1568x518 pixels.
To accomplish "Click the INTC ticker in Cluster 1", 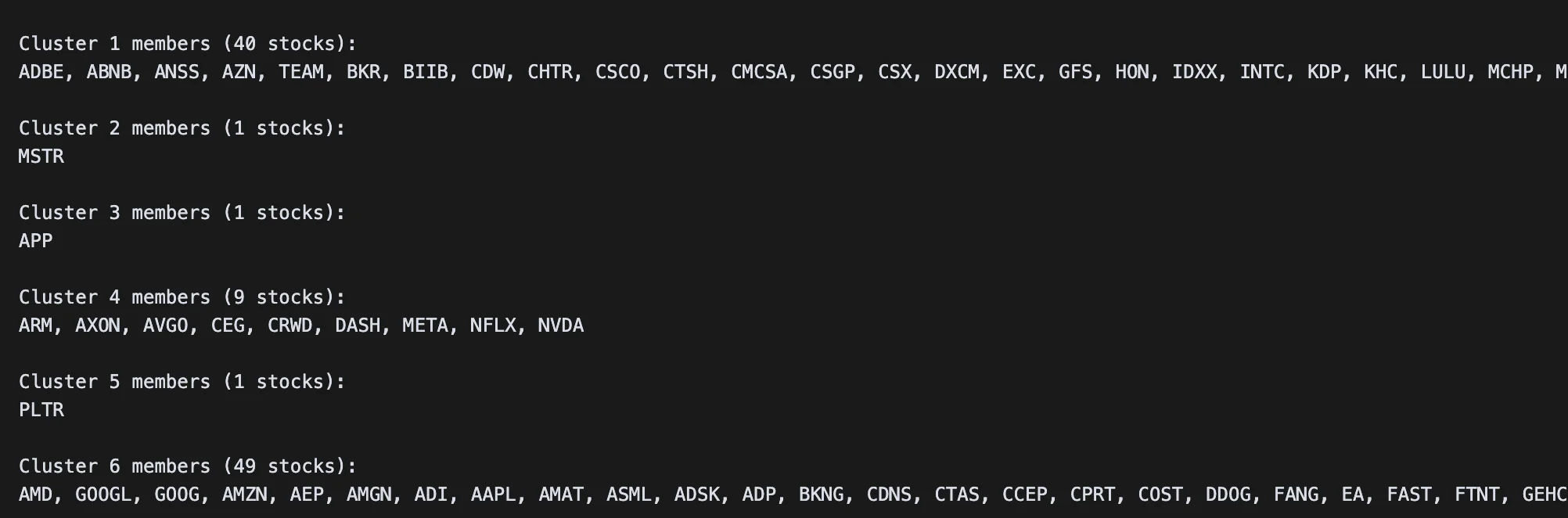I will pyautogui.click(x=1262, y=72).
